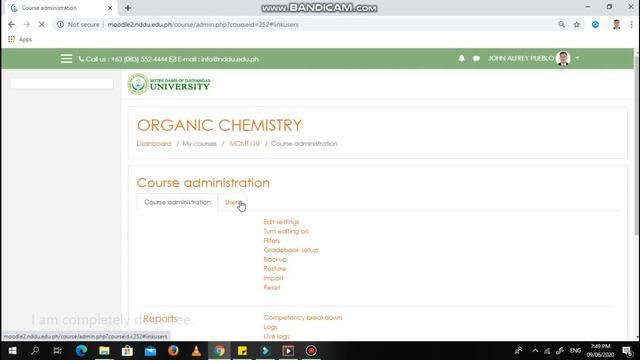Open Gradebook setup link

point(291,250)
